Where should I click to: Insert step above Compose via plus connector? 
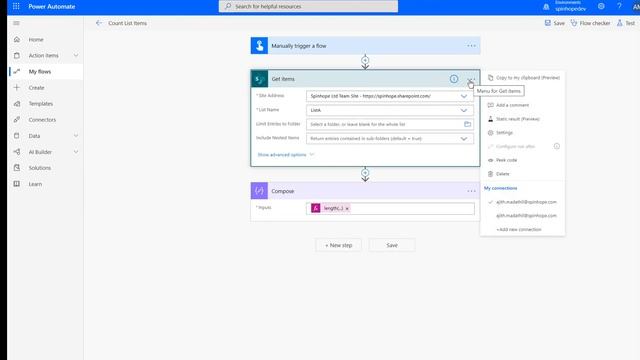pos(365,173)
